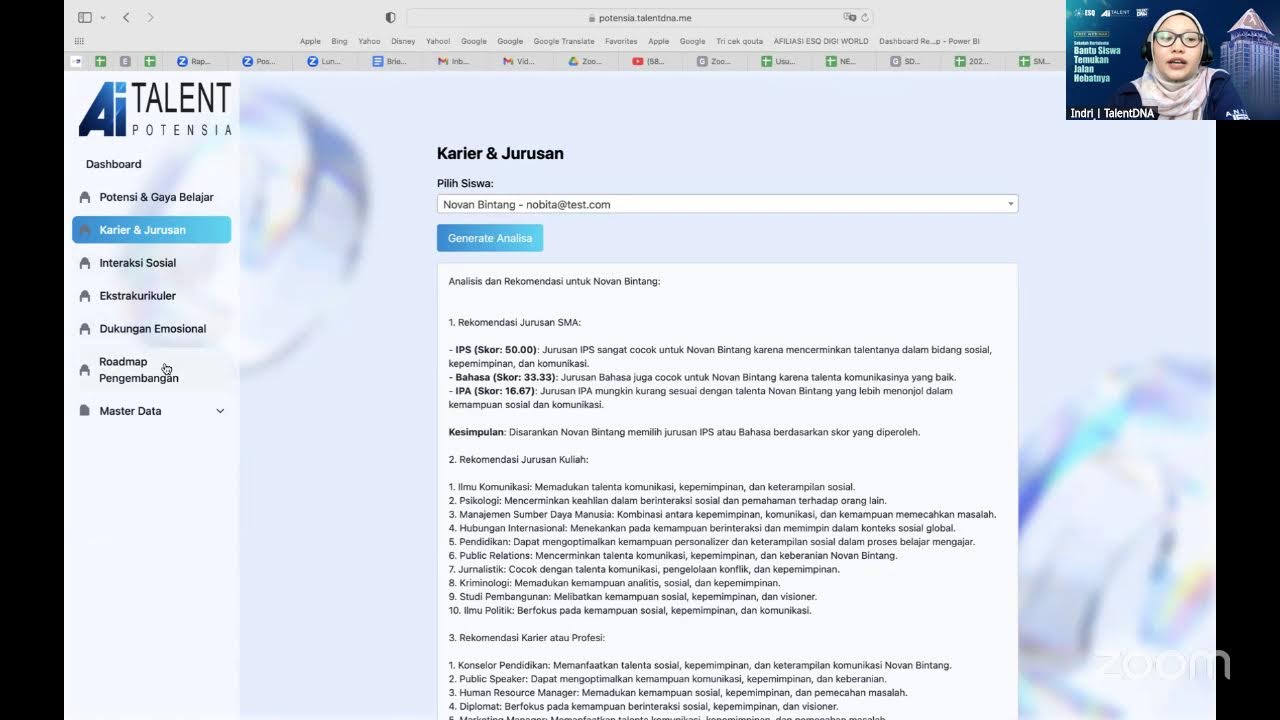
Task: Switch to the 202... spreadsheet tab
Action: pos(973,61)
